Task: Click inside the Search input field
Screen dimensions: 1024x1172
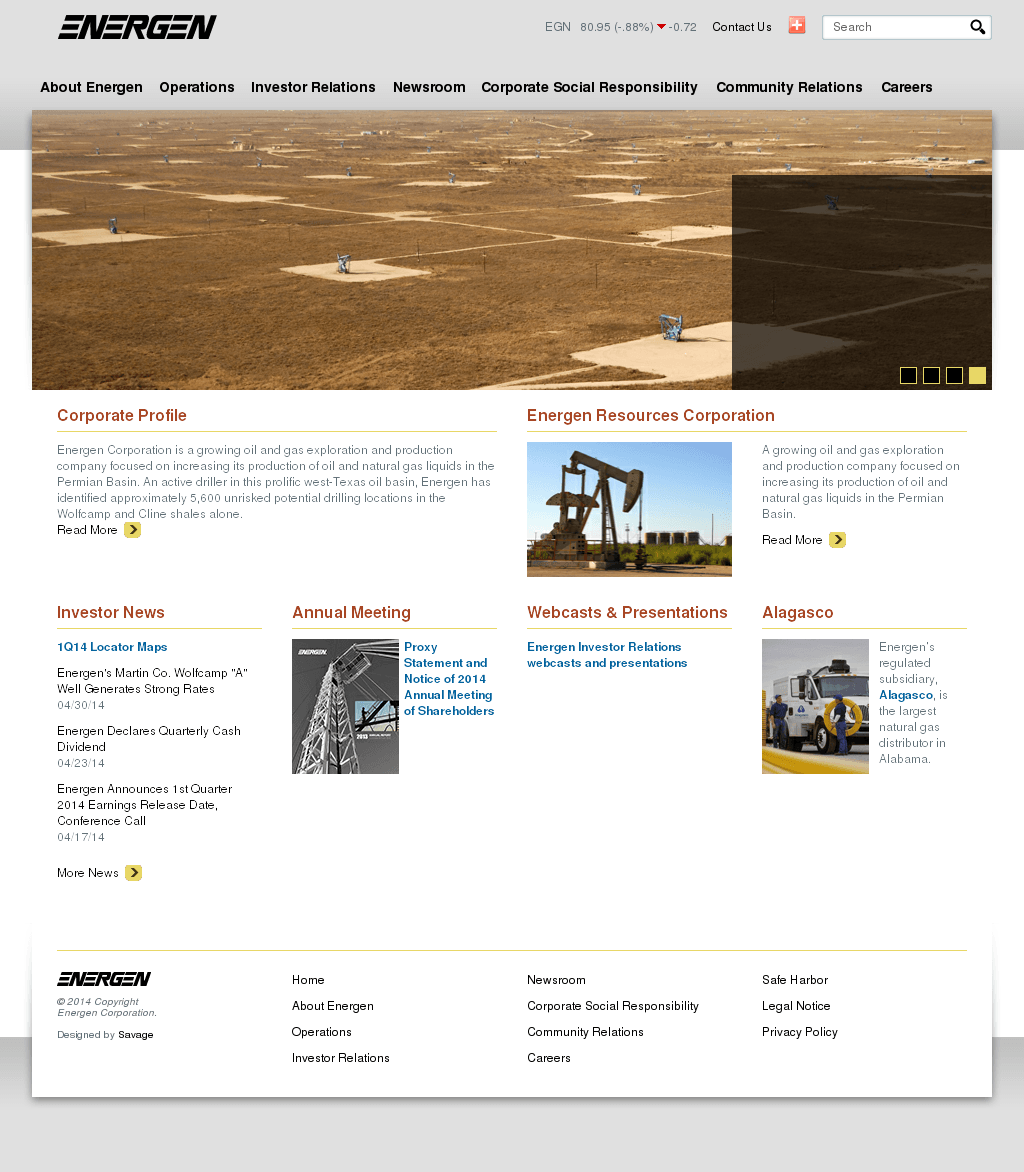Action: 895,27
